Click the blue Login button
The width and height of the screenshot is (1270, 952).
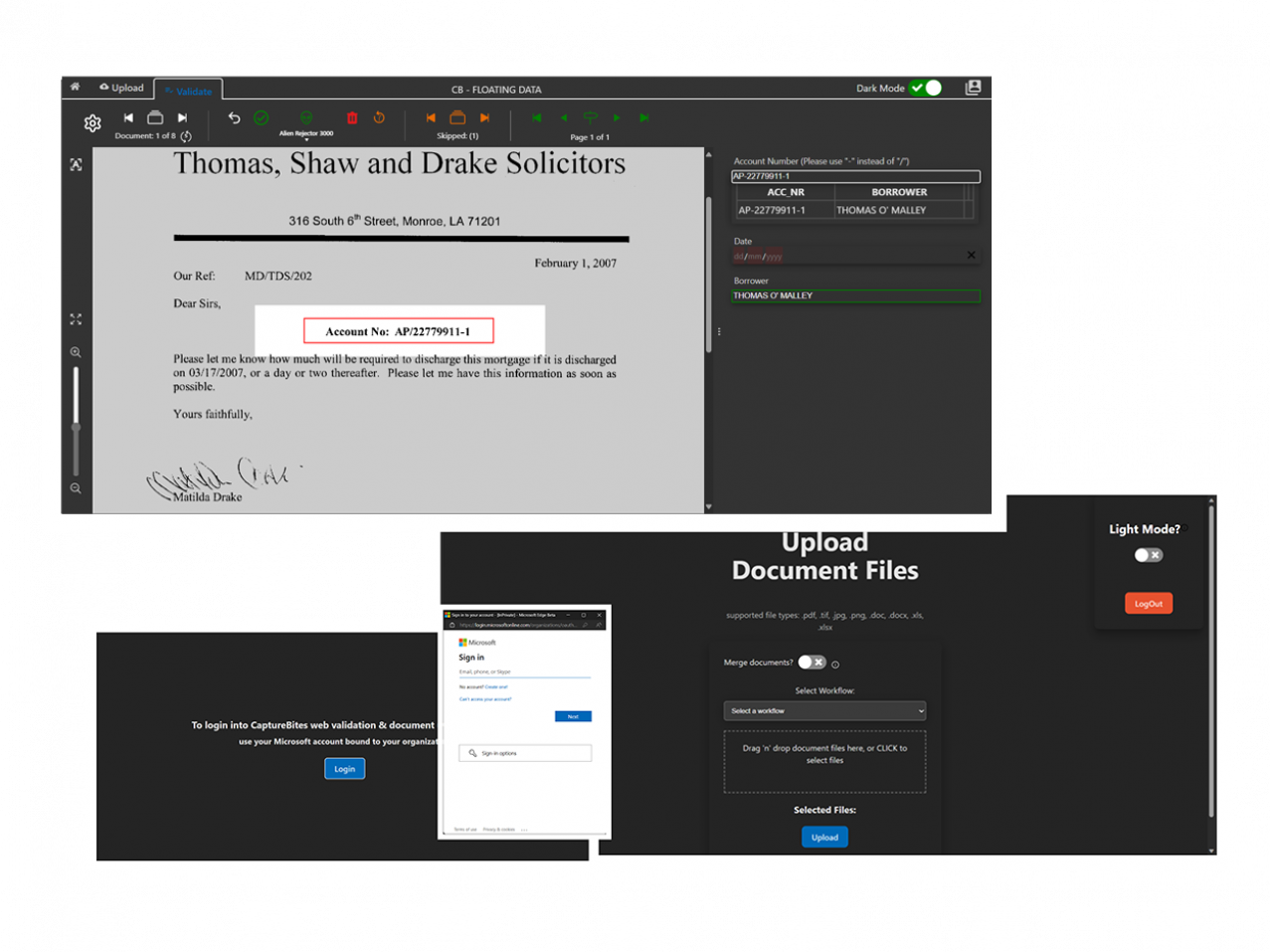click(x=344, y=769)
